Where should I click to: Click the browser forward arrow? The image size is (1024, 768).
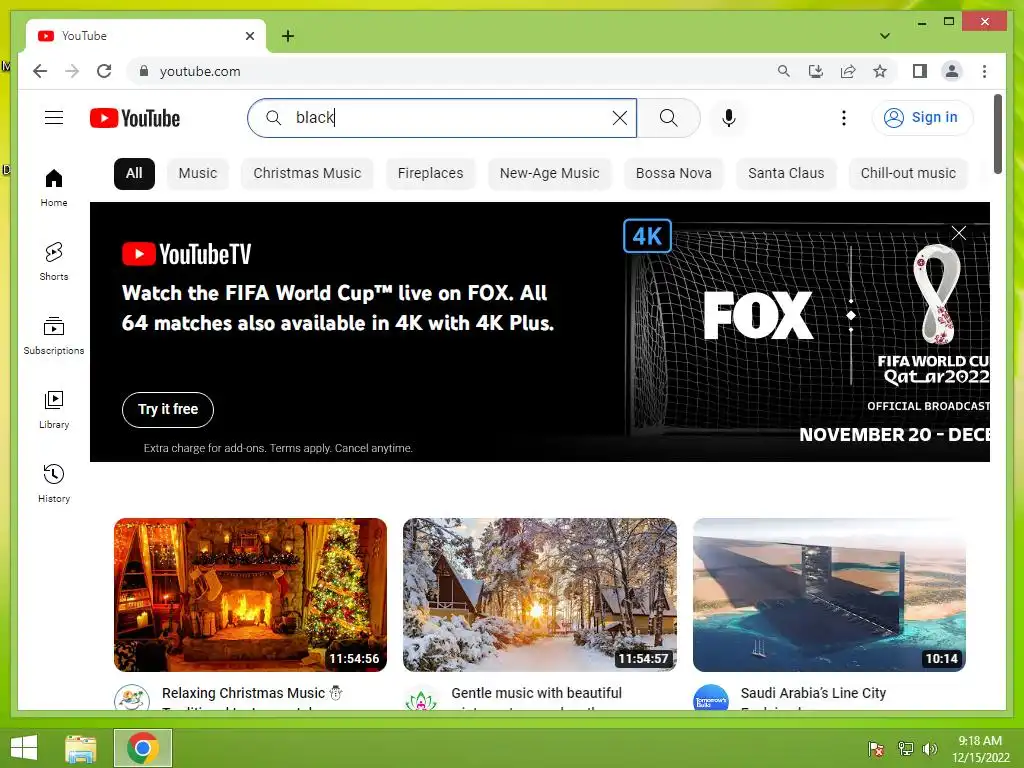pyautogui.click(x=72, y=71)
